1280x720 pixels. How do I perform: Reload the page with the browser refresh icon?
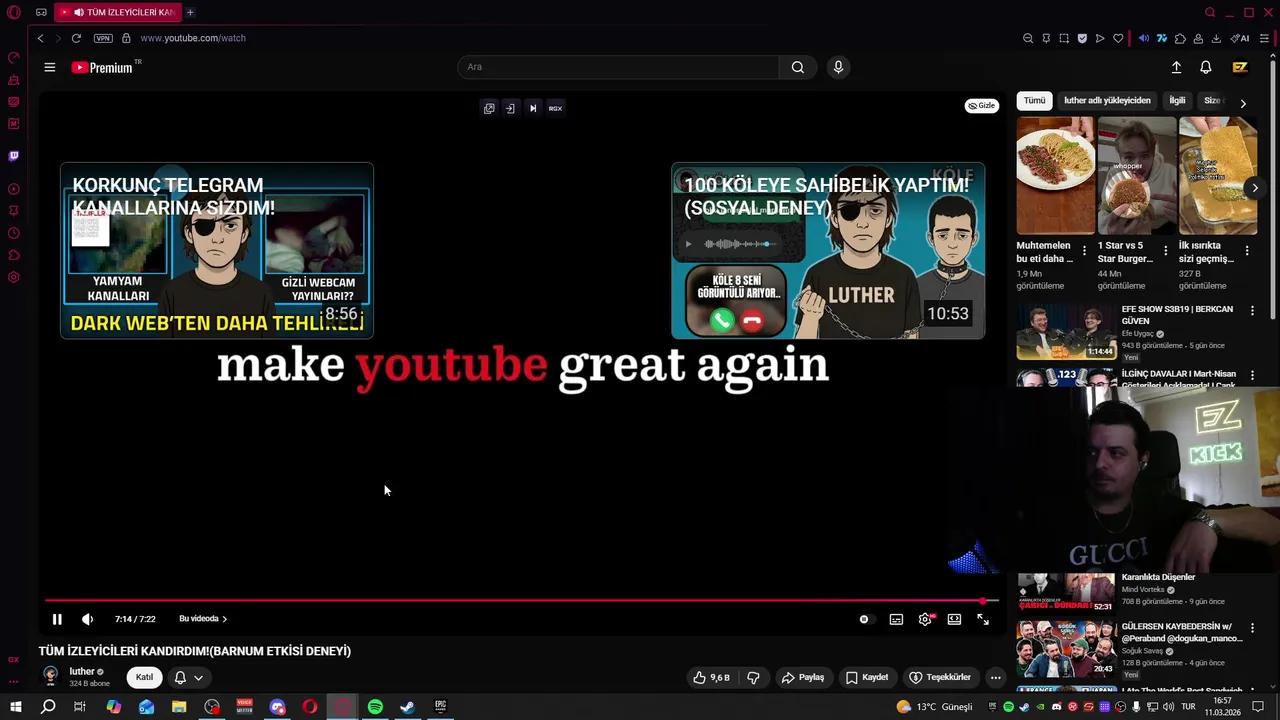coord(75,38)
